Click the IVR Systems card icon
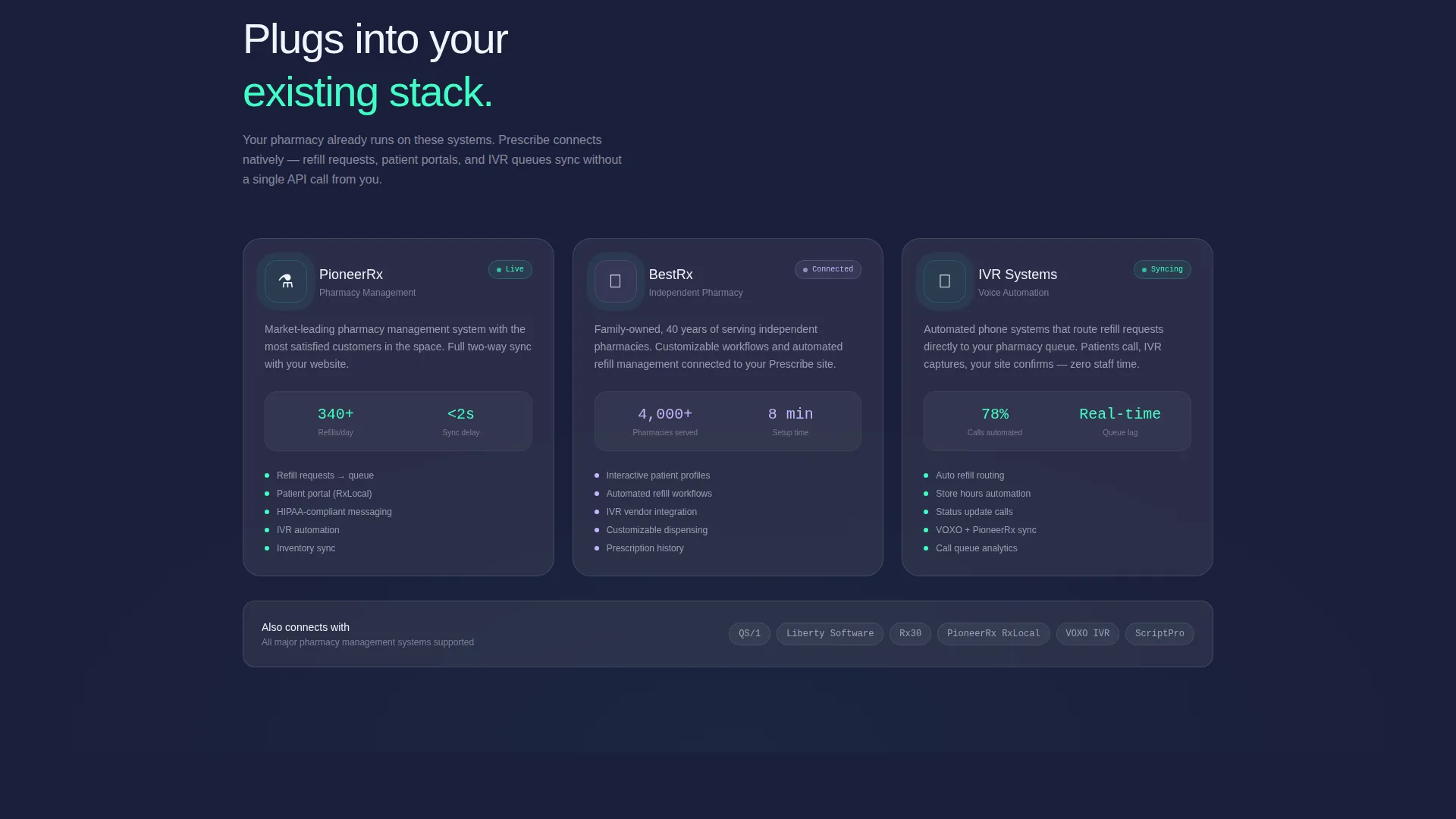This screenshot has height=819, width=1456. (945, 281)
